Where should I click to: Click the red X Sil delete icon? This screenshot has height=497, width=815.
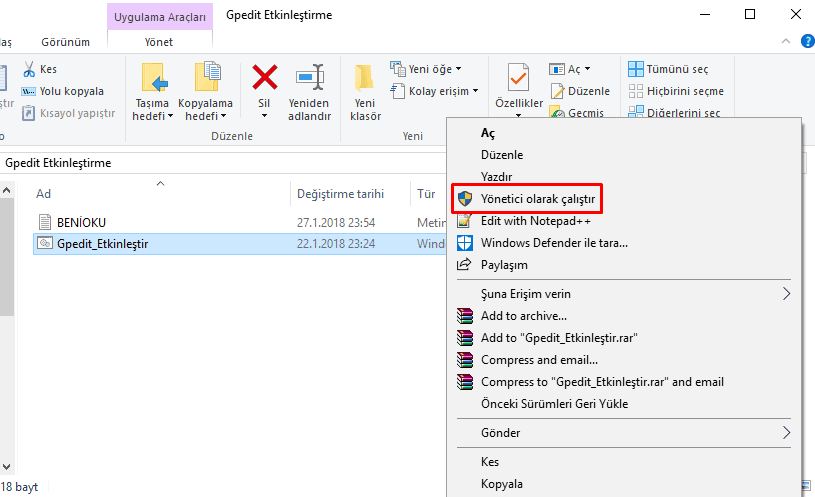coord(264,77)
